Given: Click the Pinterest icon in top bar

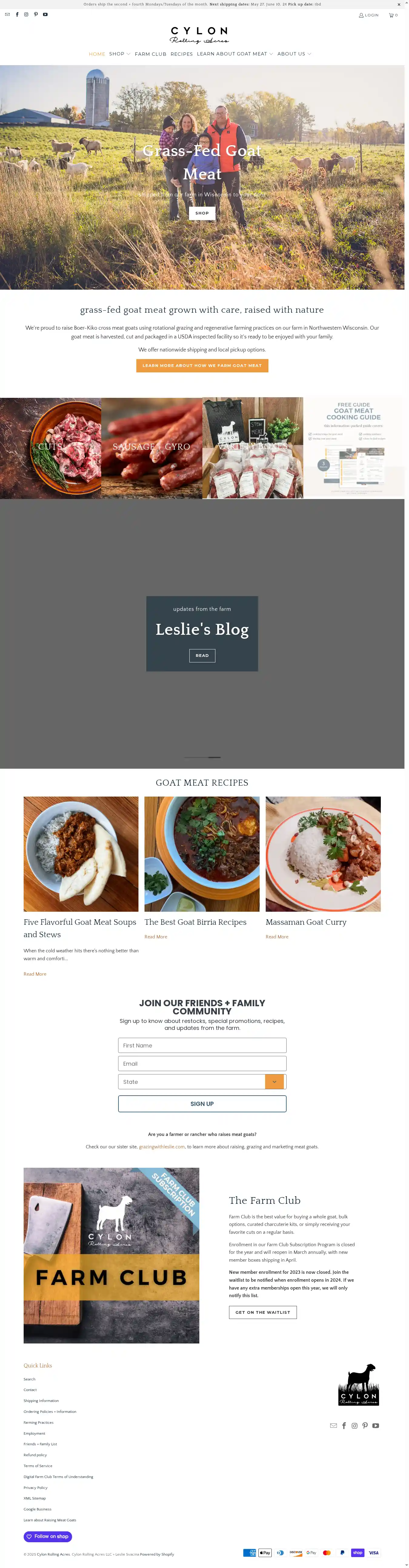Looking at the screenshot, I should coord(36,15).
